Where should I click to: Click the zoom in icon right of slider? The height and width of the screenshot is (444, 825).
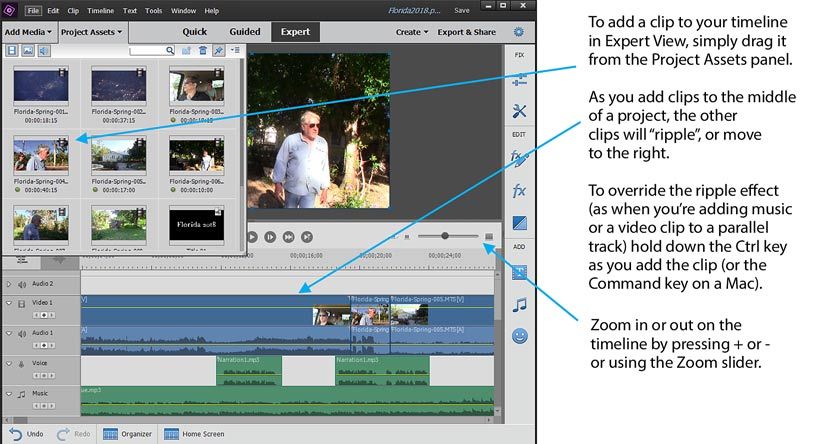(x=489, y=237)
